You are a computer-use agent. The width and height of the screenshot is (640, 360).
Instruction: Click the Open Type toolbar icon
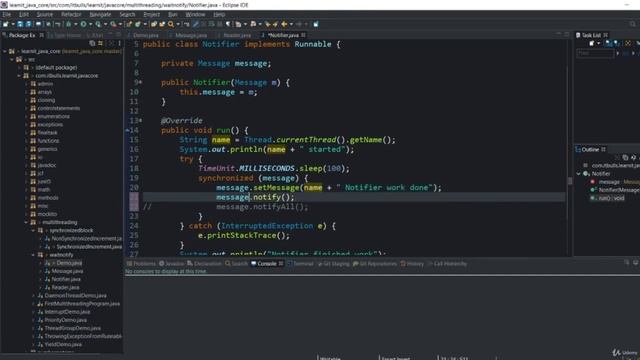(x=153, y=24)
